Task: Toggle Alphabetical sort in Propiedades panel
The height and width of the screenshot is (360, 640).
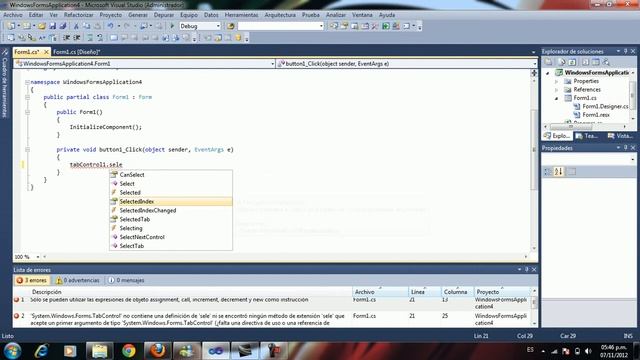Action: 558,172
